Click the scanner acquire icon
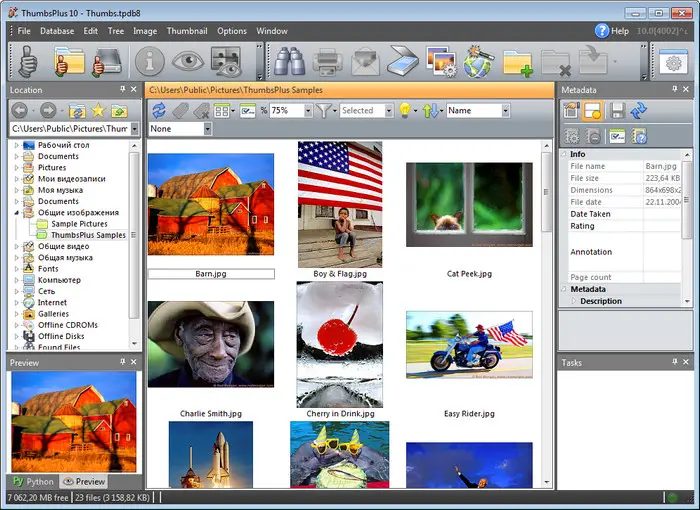 point(403,61)
